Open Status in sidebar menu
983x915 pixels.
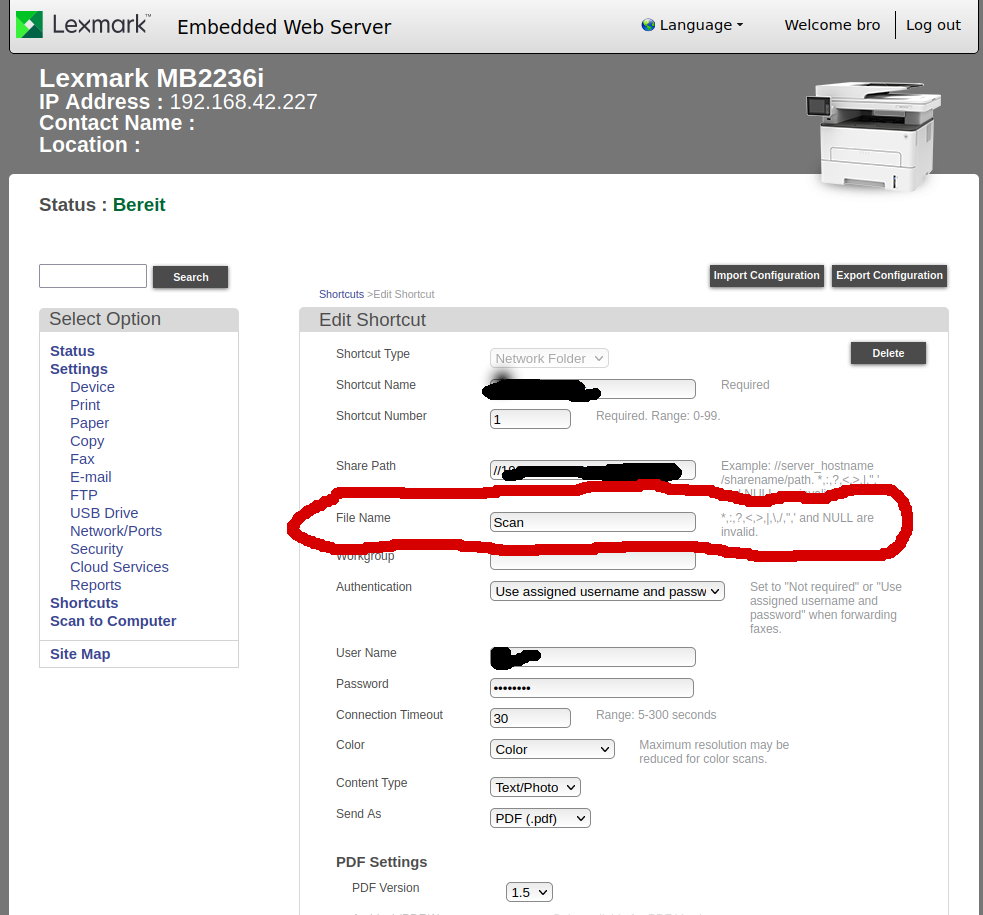[72, 351]
